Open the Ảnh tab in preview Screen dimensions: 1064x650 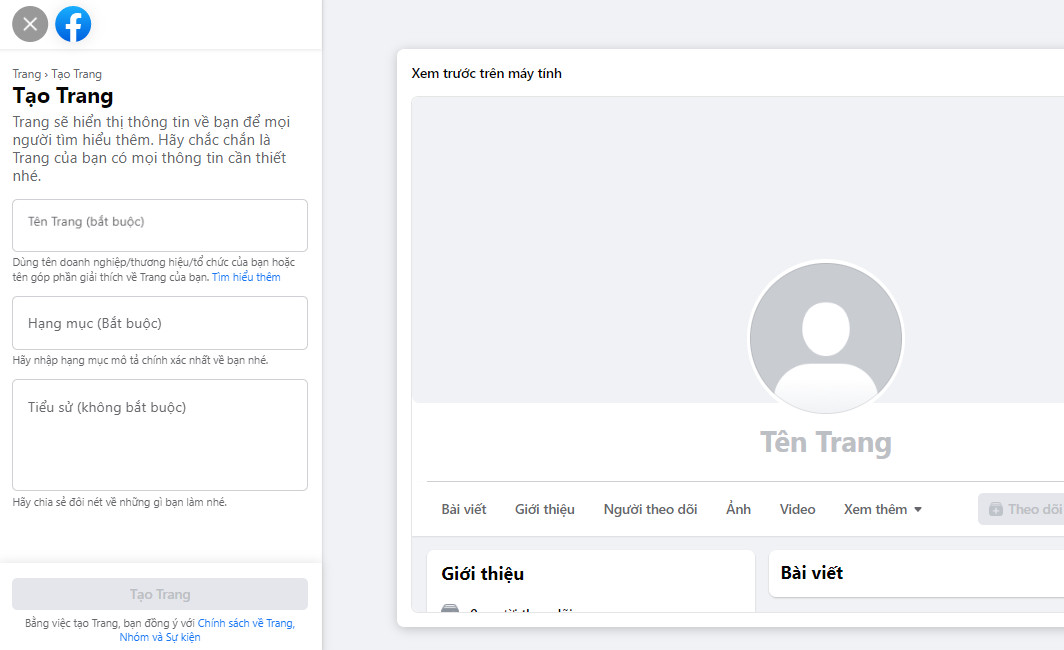point(738,510)
